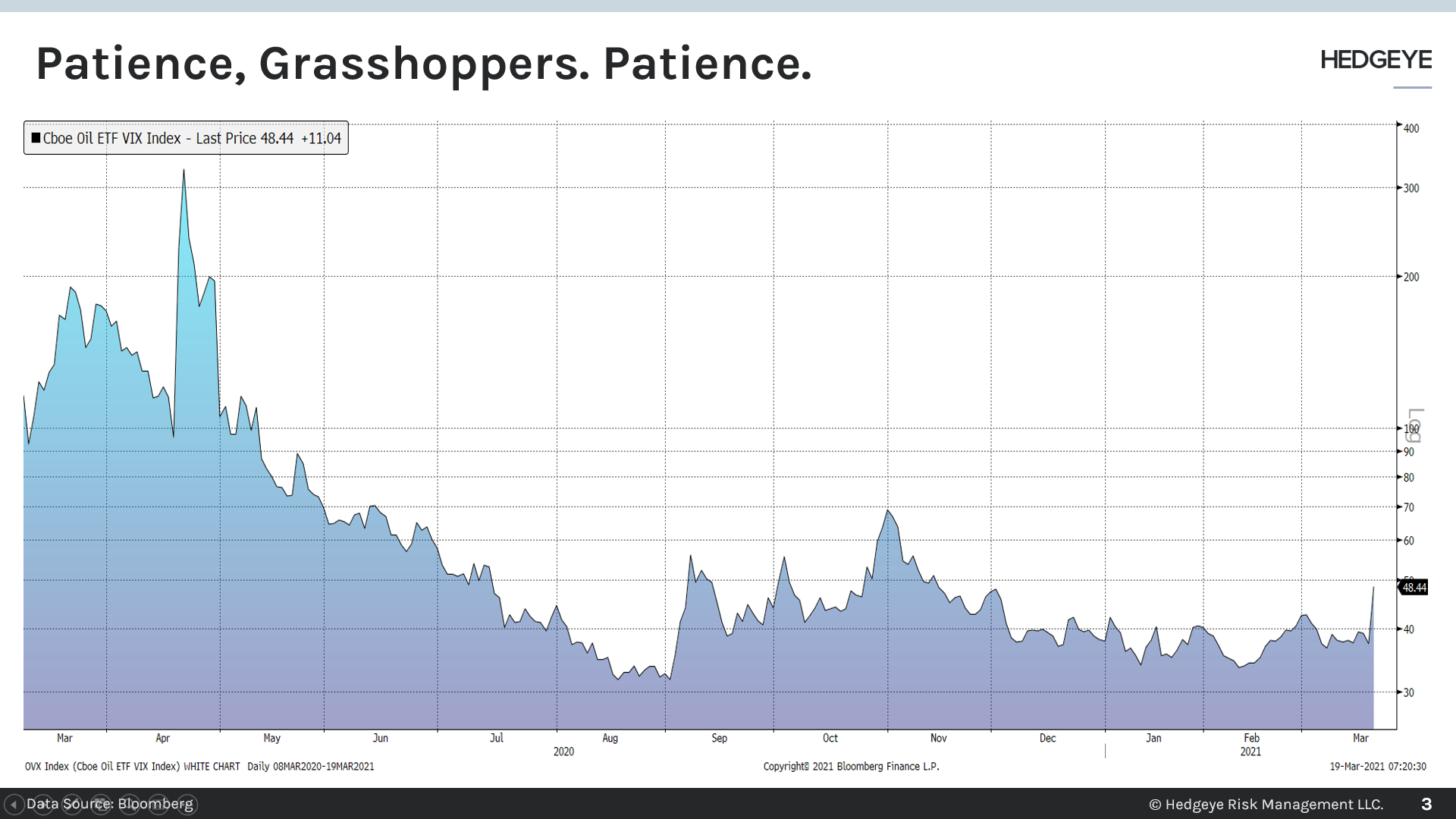Click the Copyright 2021 Bloomberg Finance L.P. text

tap(851, 766)
